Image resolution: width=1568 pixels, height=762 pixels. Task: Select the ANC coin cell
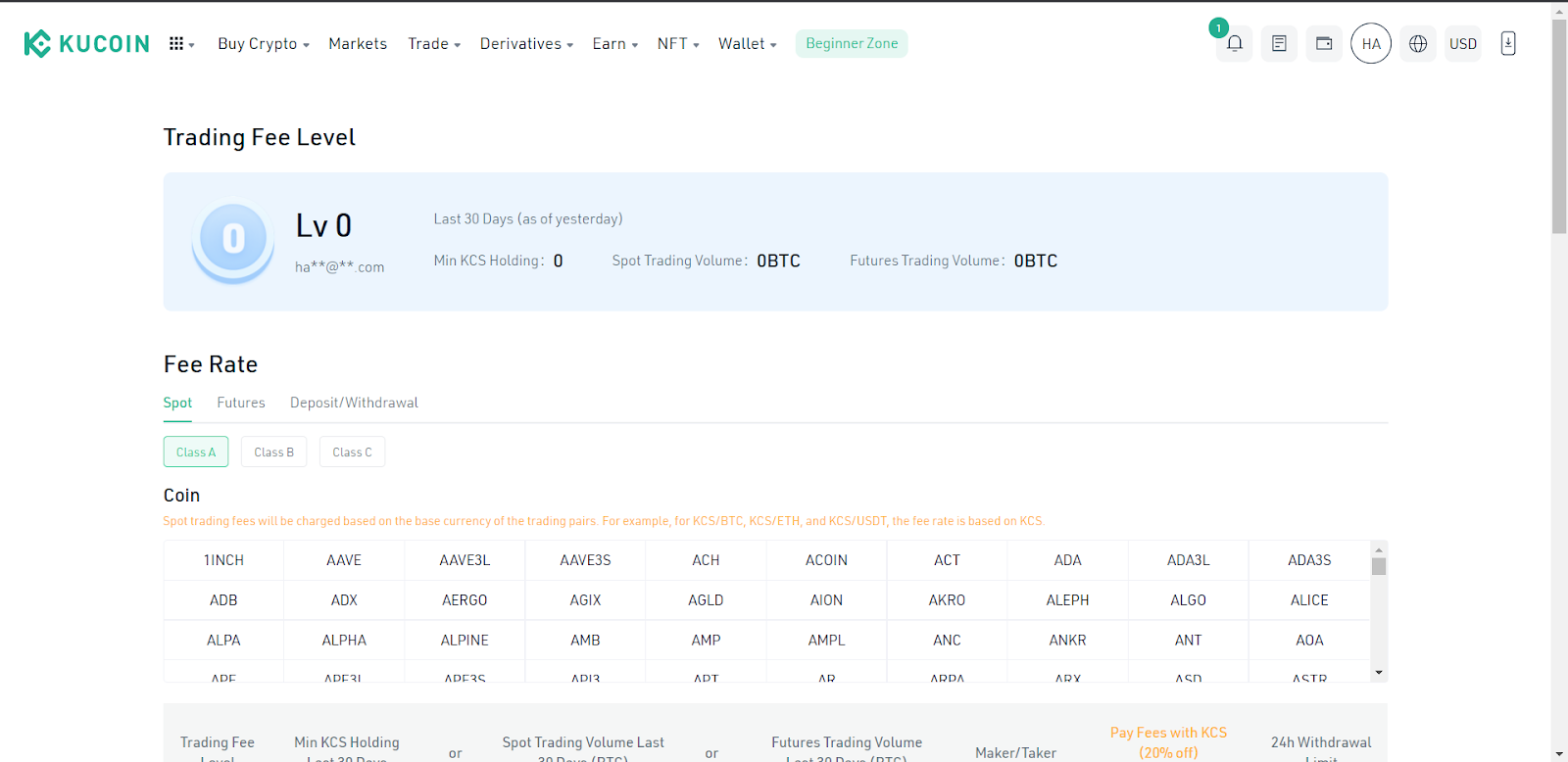click(947, 641)
